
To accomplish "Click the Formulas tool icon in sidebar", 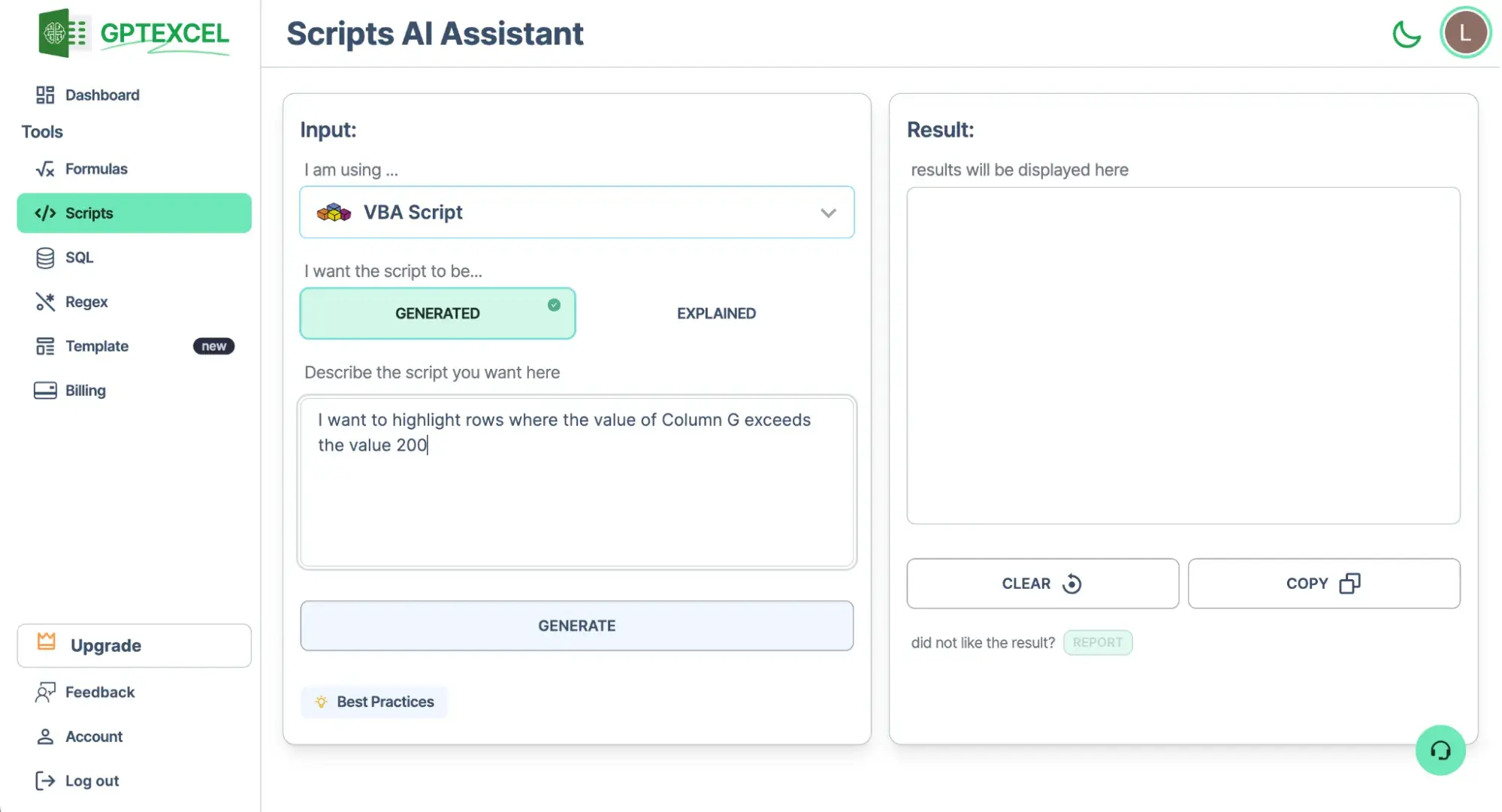I will (x=44, y=168).
